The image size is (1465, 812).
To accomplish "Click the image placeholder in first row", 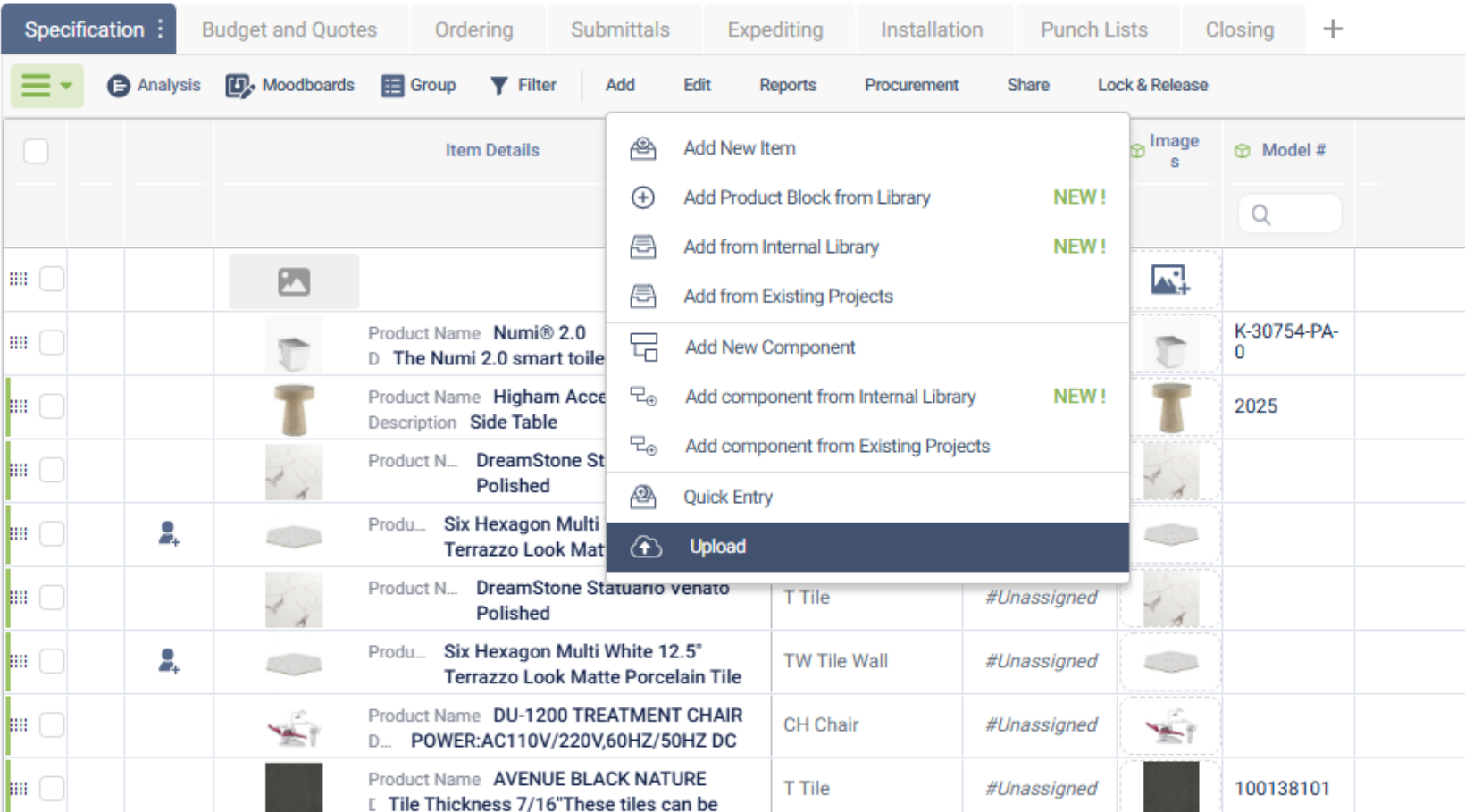I will [294, 281].
